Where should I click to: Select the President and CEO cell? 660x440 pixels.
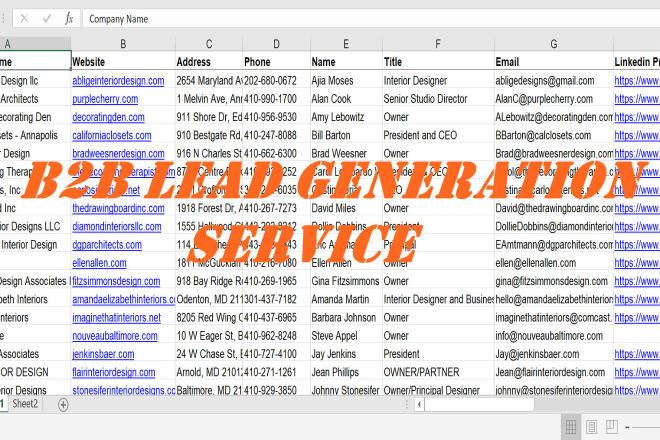[438, 135]
